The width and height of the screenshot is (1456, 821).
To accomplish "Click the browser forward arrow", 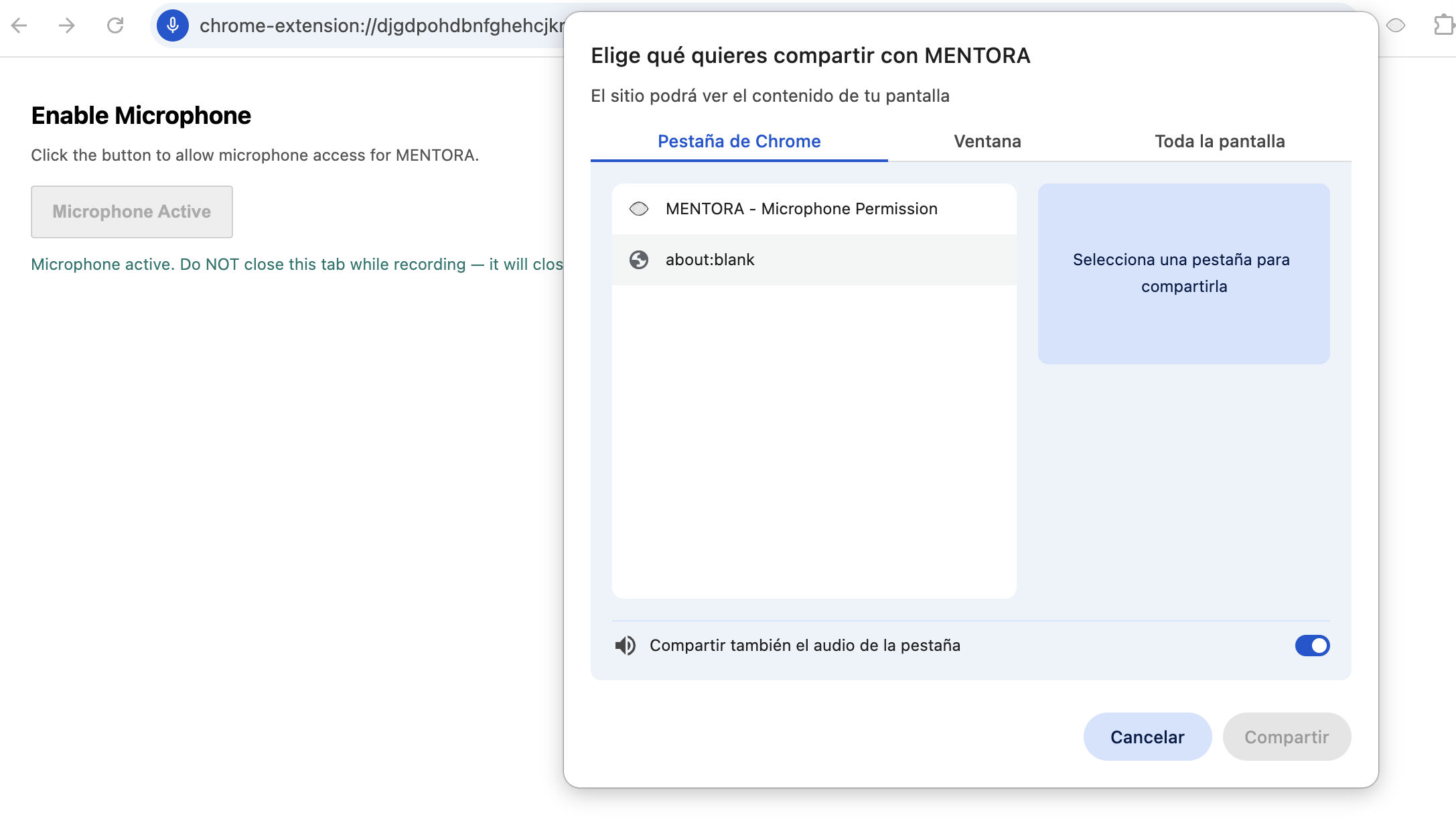I will click(67, 25).
